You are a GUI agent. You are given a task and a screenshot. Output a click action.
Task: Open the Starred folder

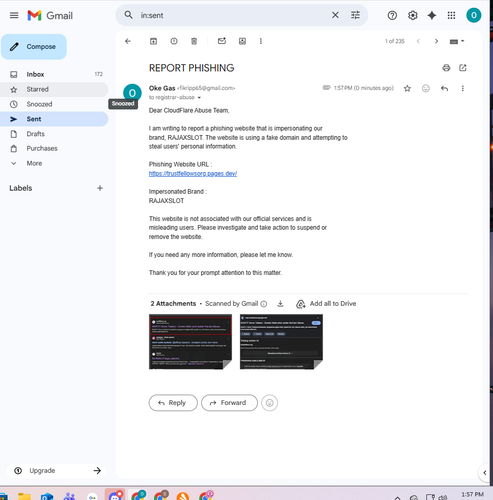pyautogui.click(x=54, y=89)
